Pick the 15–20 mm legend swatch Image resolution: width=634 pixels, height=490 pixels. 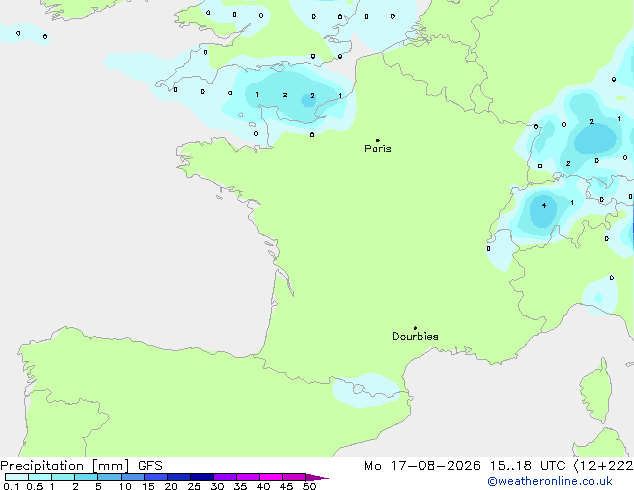156,477
